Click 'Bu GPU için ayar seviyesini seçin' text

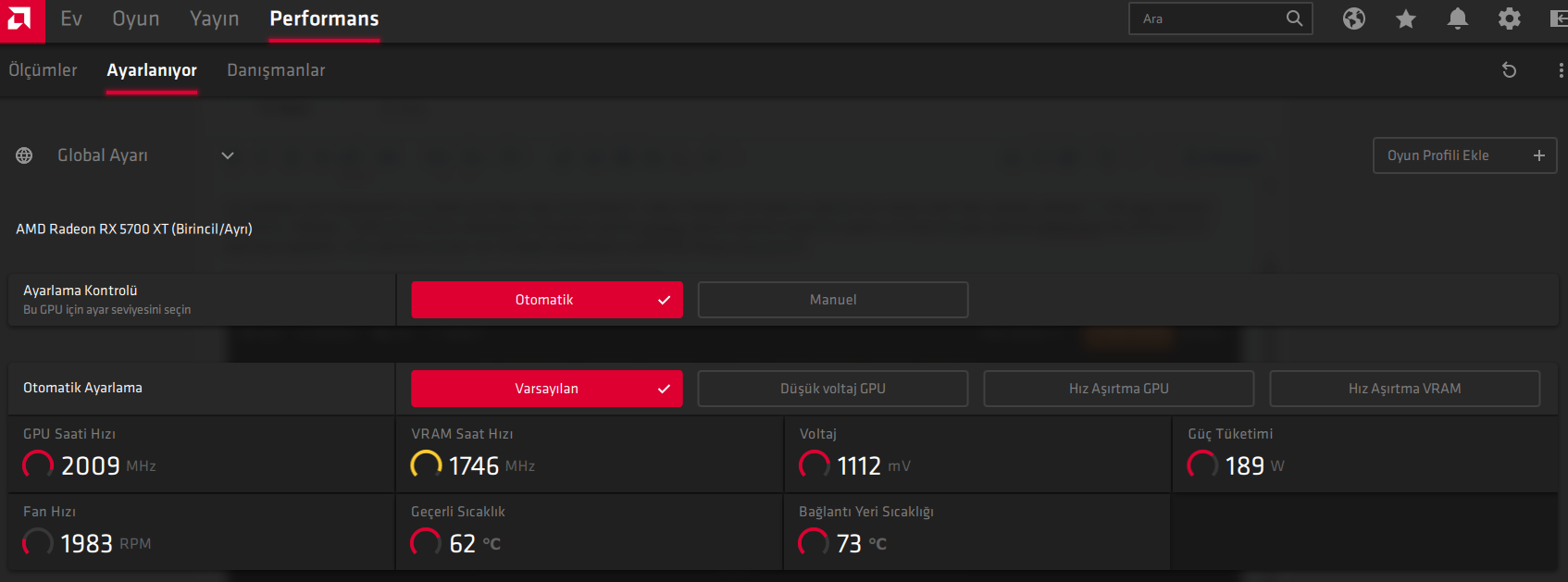[107, 310]
